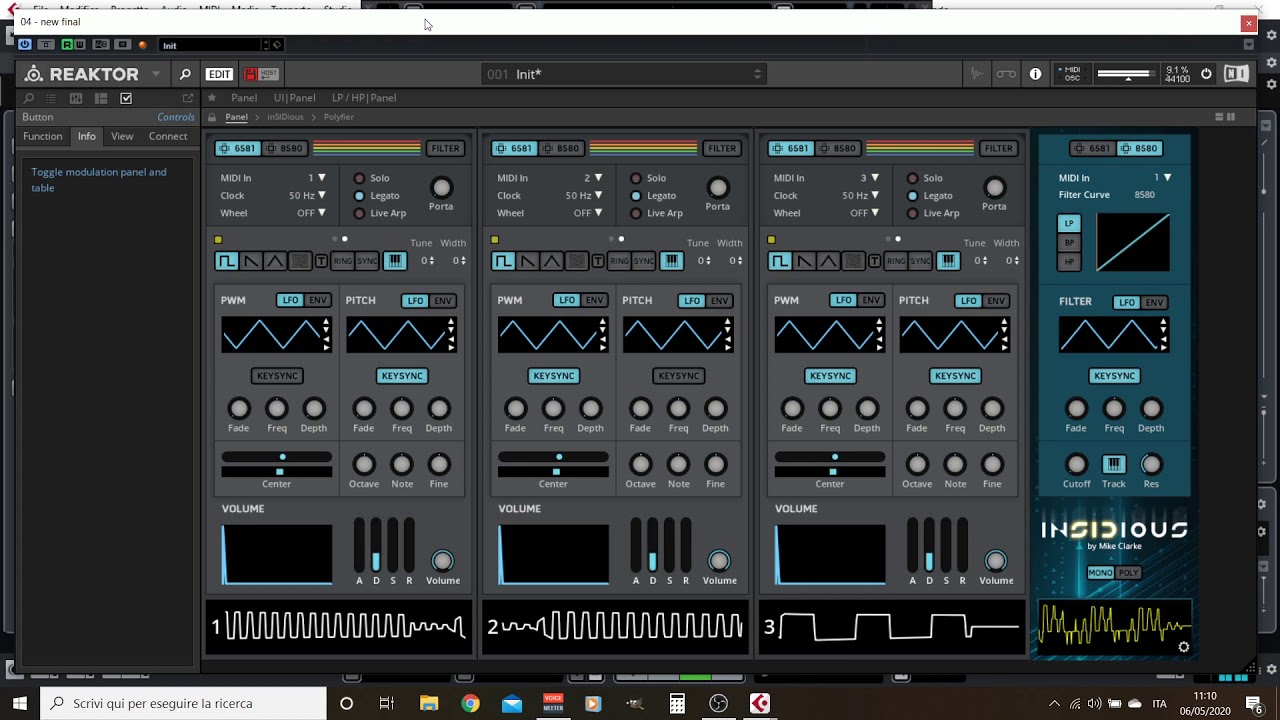Switch voice 1 chip to 8580
The image size is (1280, 720).
click(284, 148)
